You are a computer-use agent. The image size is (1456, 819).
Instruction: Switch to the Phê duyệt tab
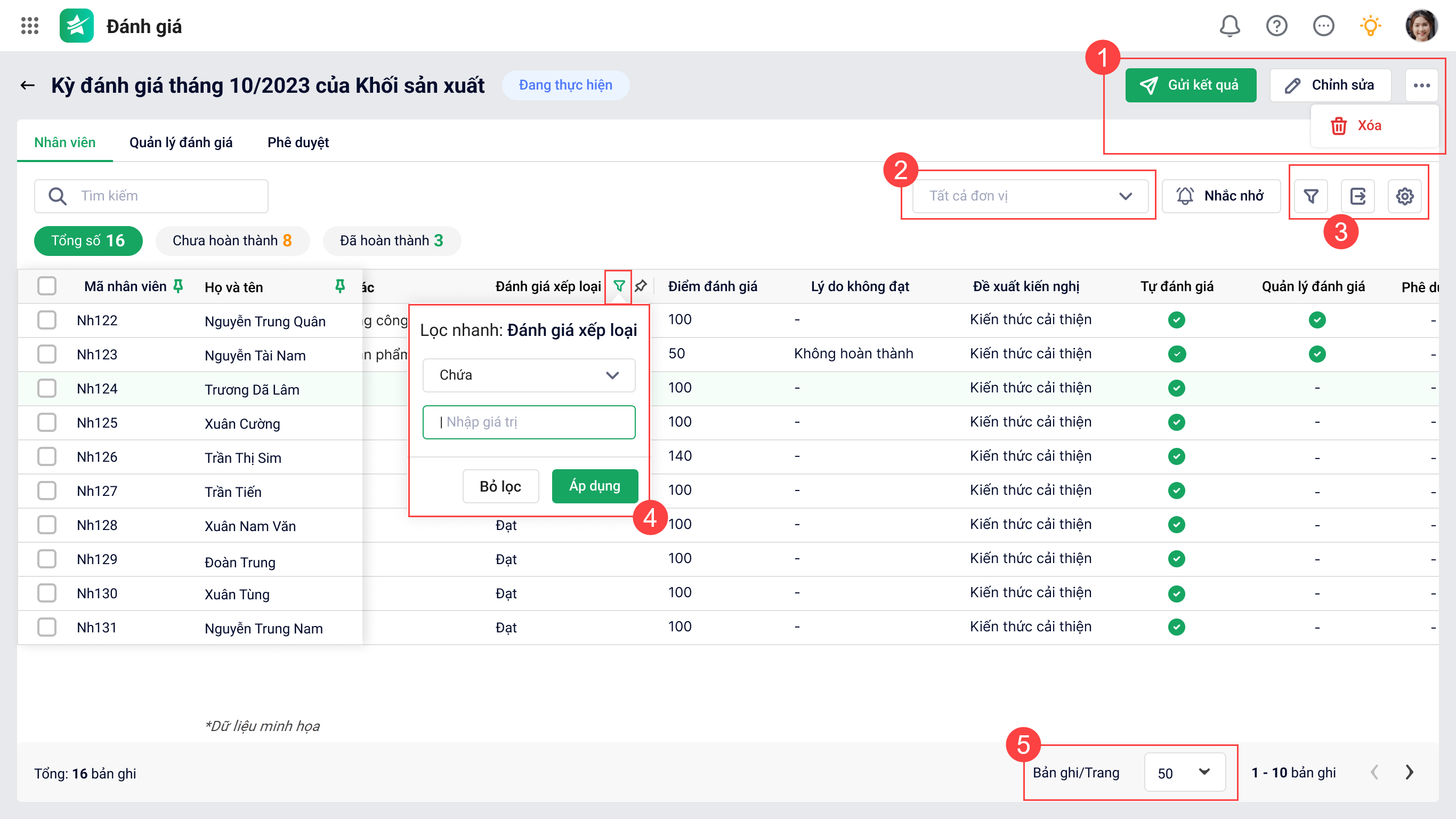click(x=298, y=142)
